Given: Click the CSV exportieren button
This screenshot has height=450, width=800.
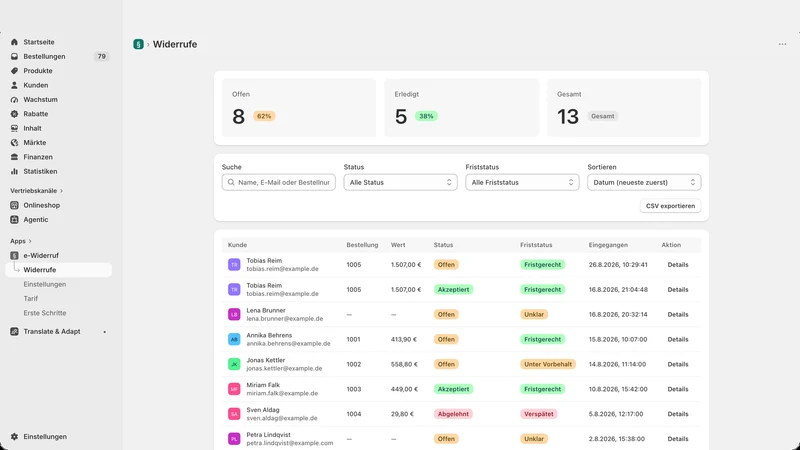Looking at the screenshot, I should (x=670, y=206).
